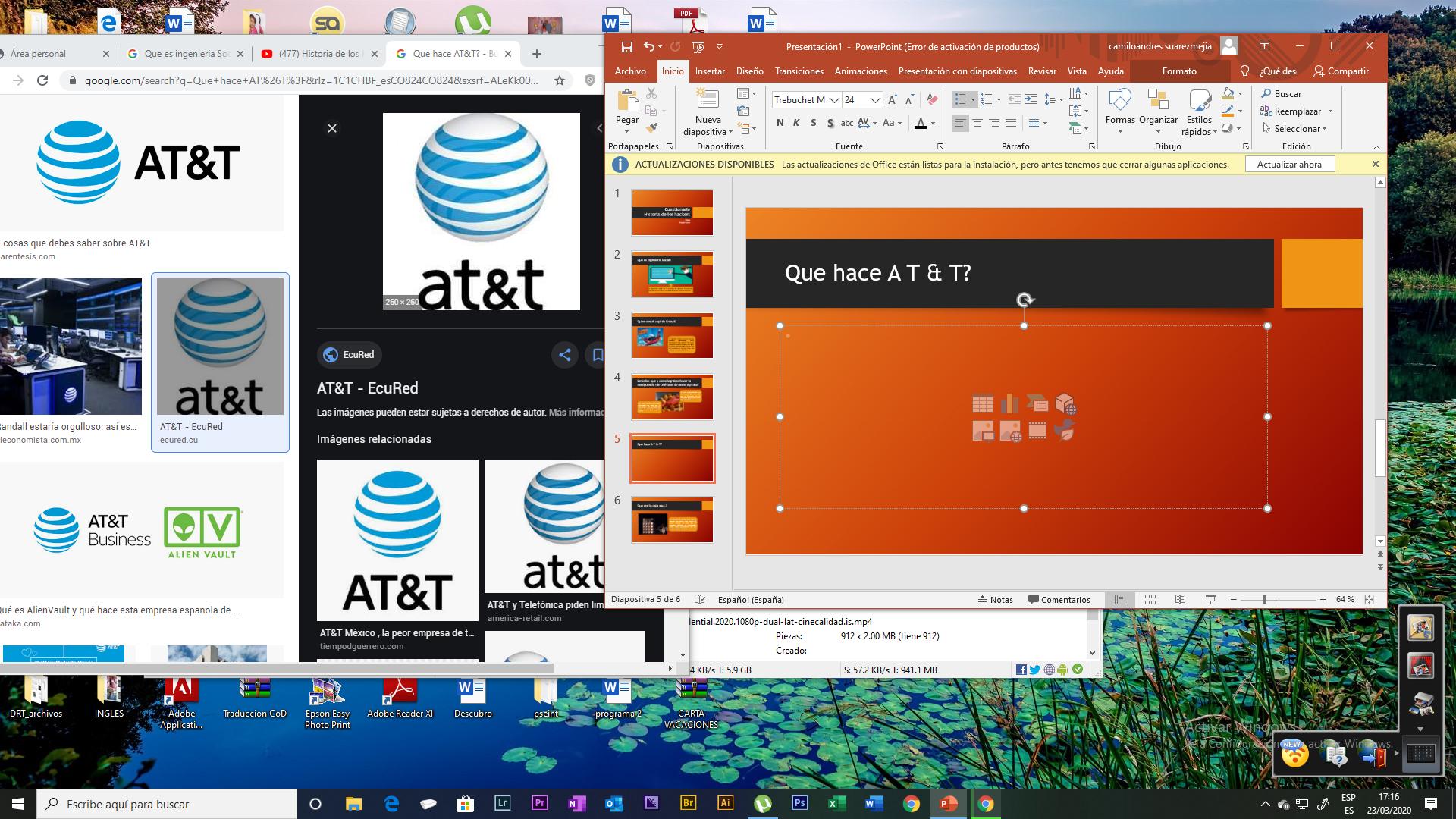Open the font size dropdown showing 24
The width and height of the screenshot is (1456, 819).
point(875,100)
